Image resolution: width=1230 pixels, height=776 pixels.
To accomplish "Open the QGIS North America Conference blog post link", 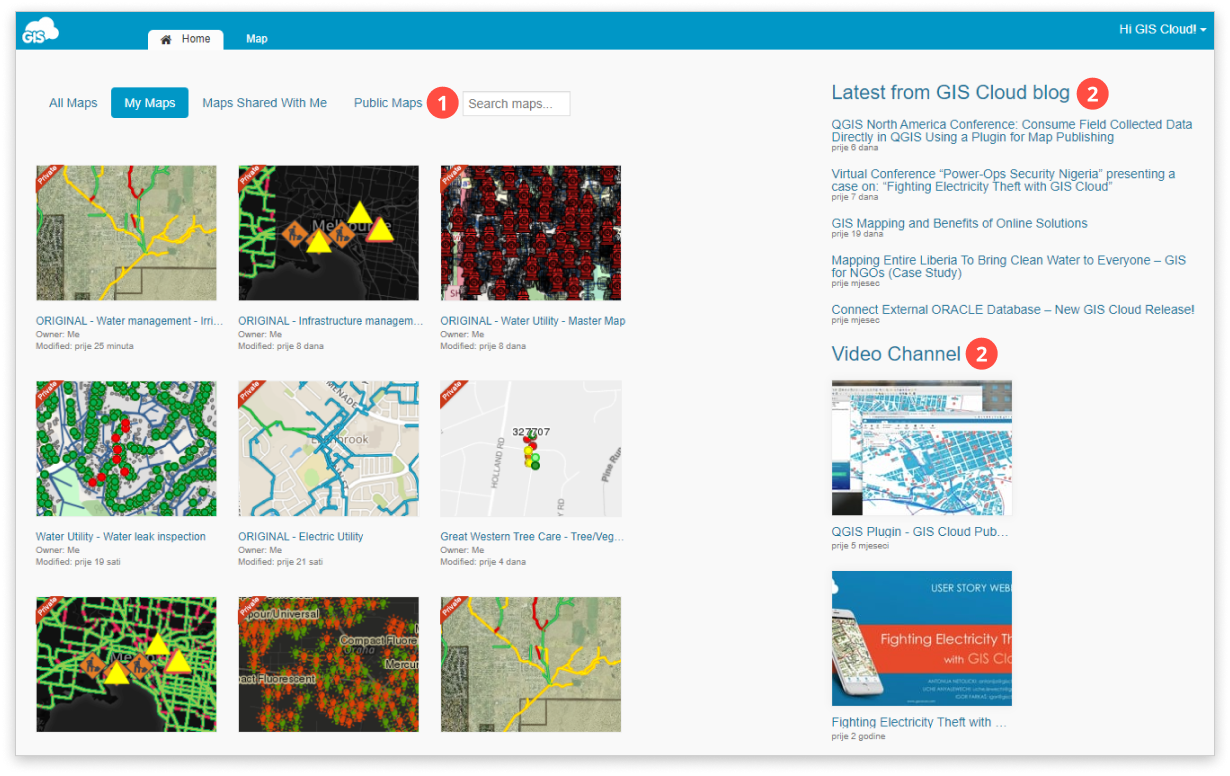I will (x=1010, y=130).
